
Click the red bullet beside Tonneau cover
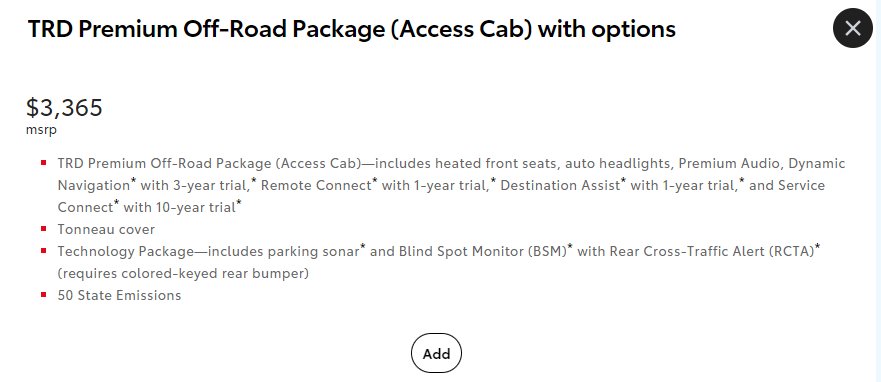click(43, 229)
